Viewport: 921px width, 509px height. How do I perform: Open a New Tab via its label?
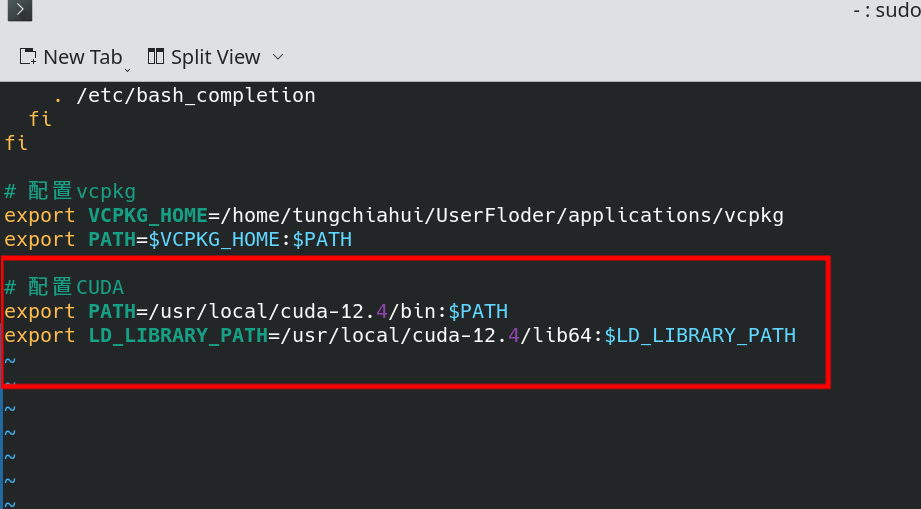[x=83, y=57]
